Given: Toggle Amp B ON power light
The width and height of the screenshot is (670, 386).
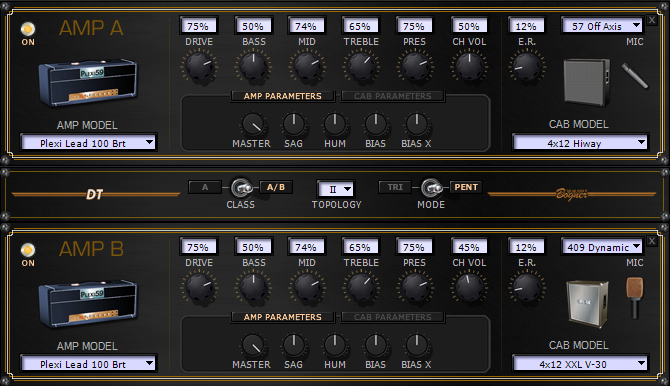Looking at the screenshot, I should (x=28, y=250).
